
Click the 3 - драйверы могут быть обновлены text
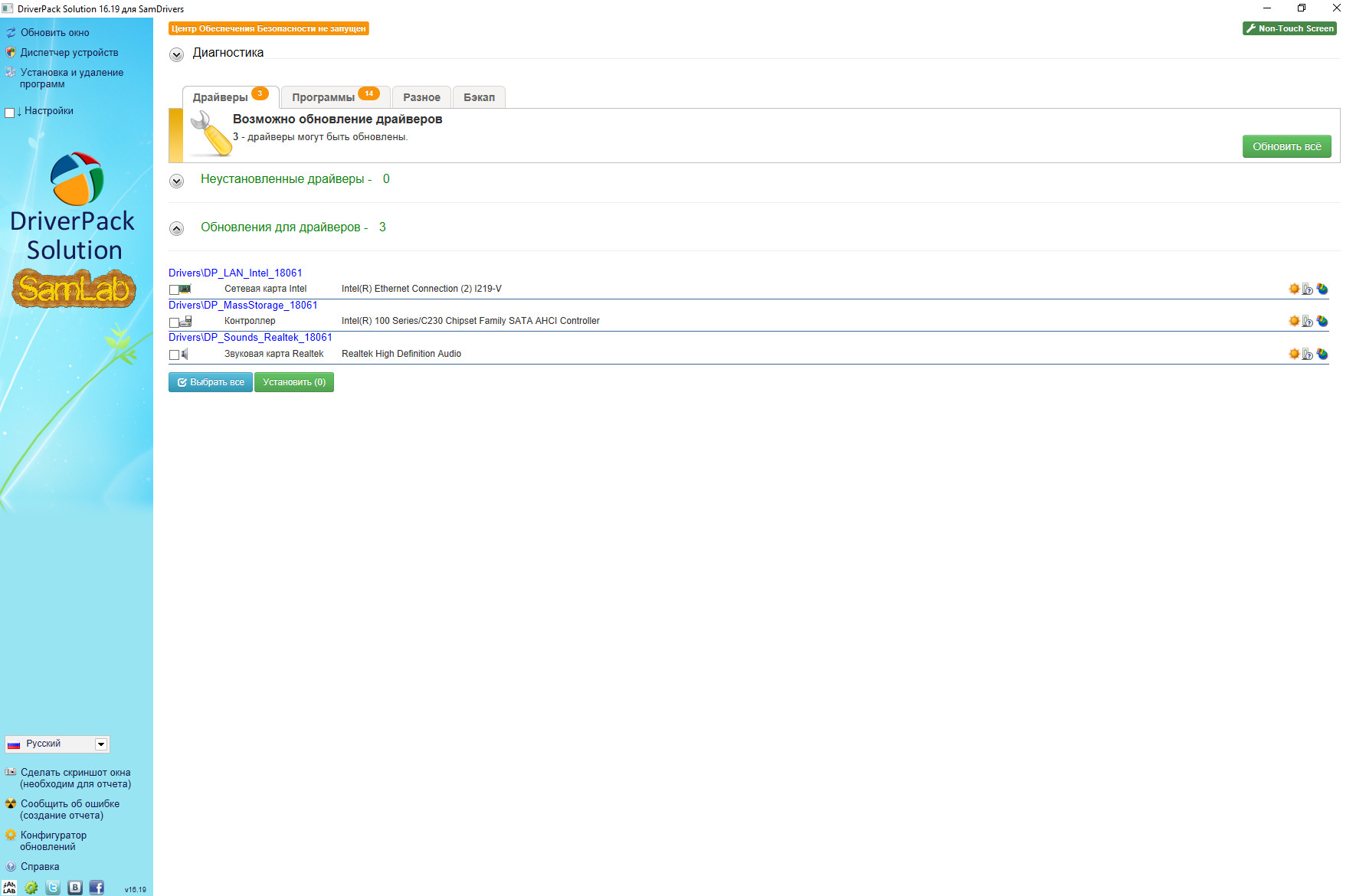tap(320, 137)
